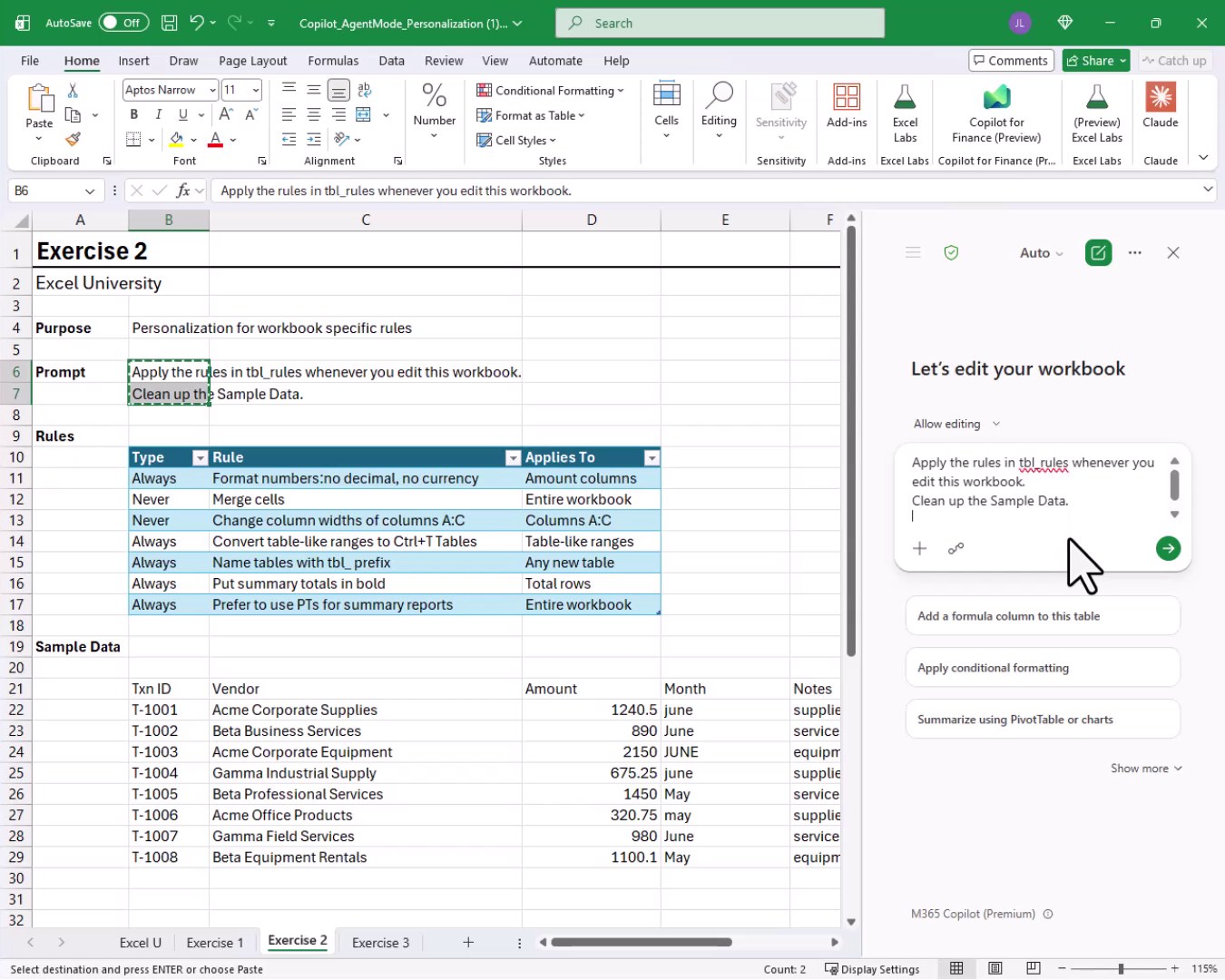
Task: Open the font size 11 dropdown
Action: pyautogui.click(x=256, y=90)
